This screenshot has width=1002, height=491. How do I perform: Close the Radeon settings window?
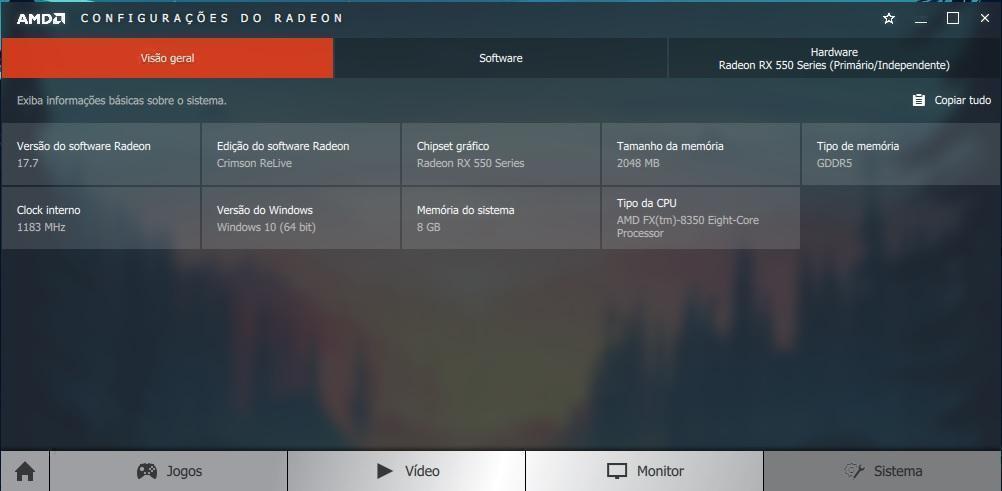pos(985,19)
